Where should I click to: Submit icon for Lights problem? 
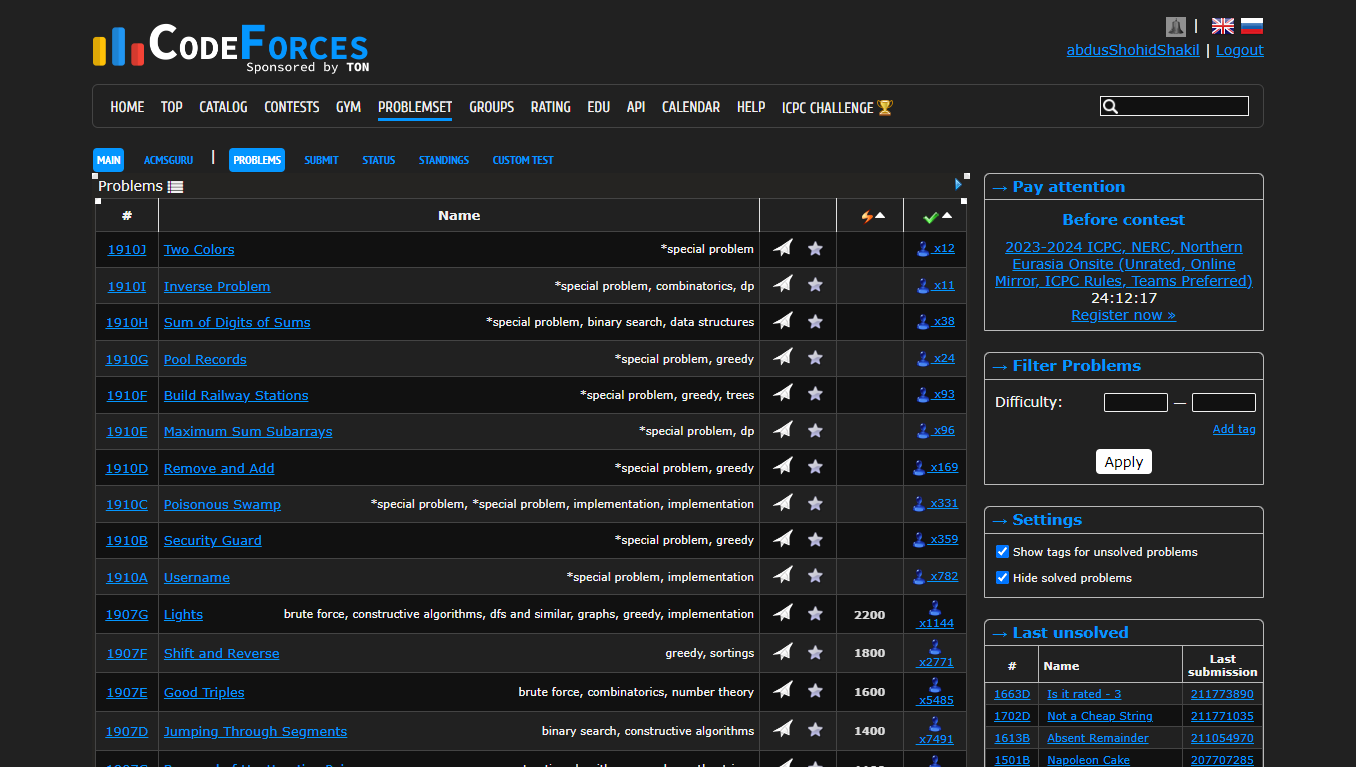click(x=782, y=613)
